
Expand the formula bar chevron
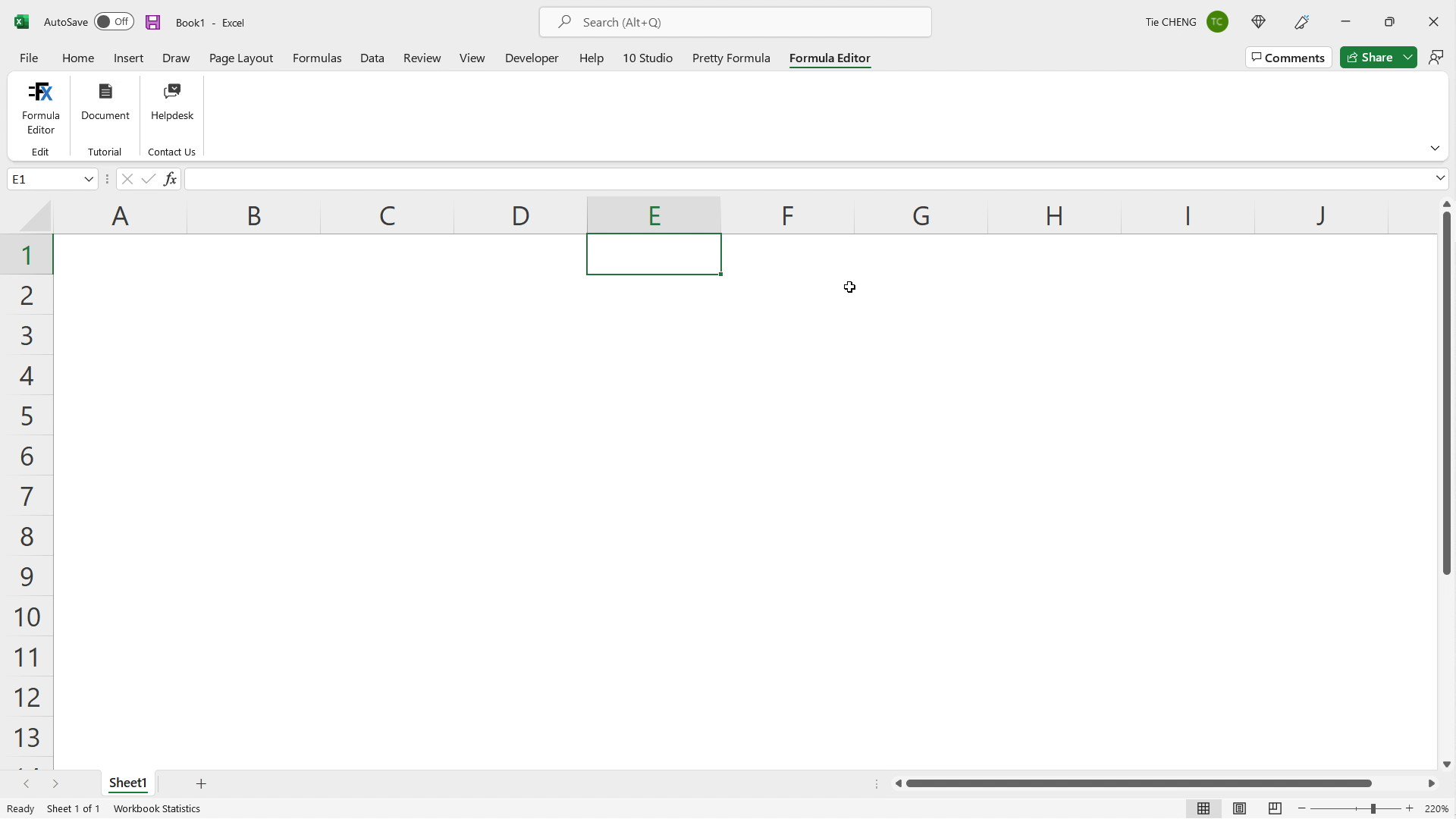[x=1440, y=178]
